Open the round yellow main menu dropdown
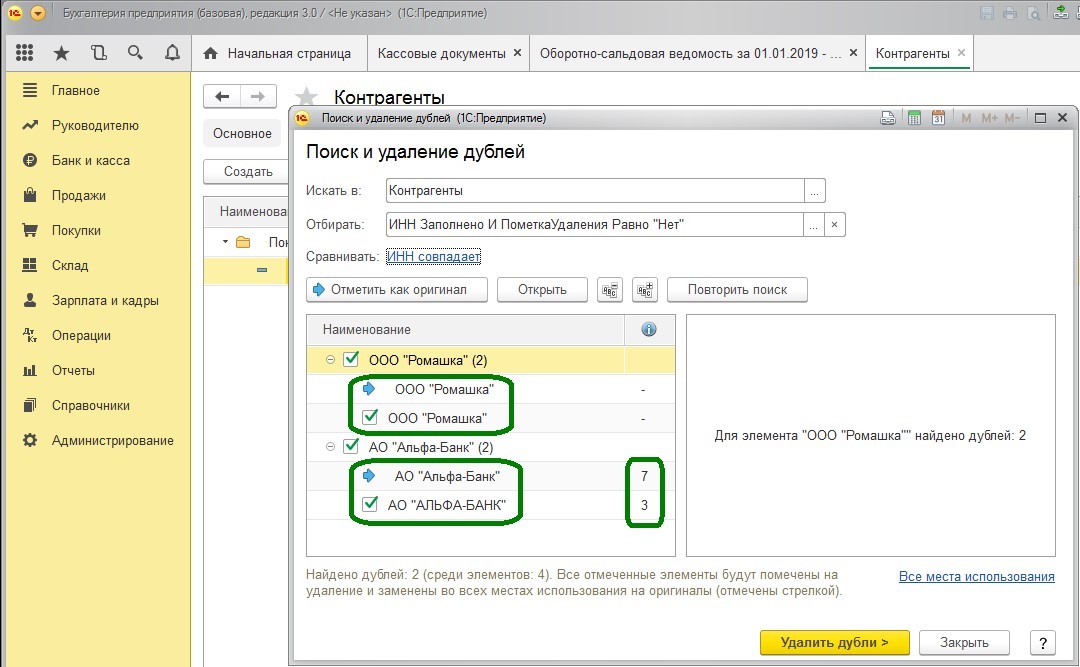1080x667 pixels. 38,13
